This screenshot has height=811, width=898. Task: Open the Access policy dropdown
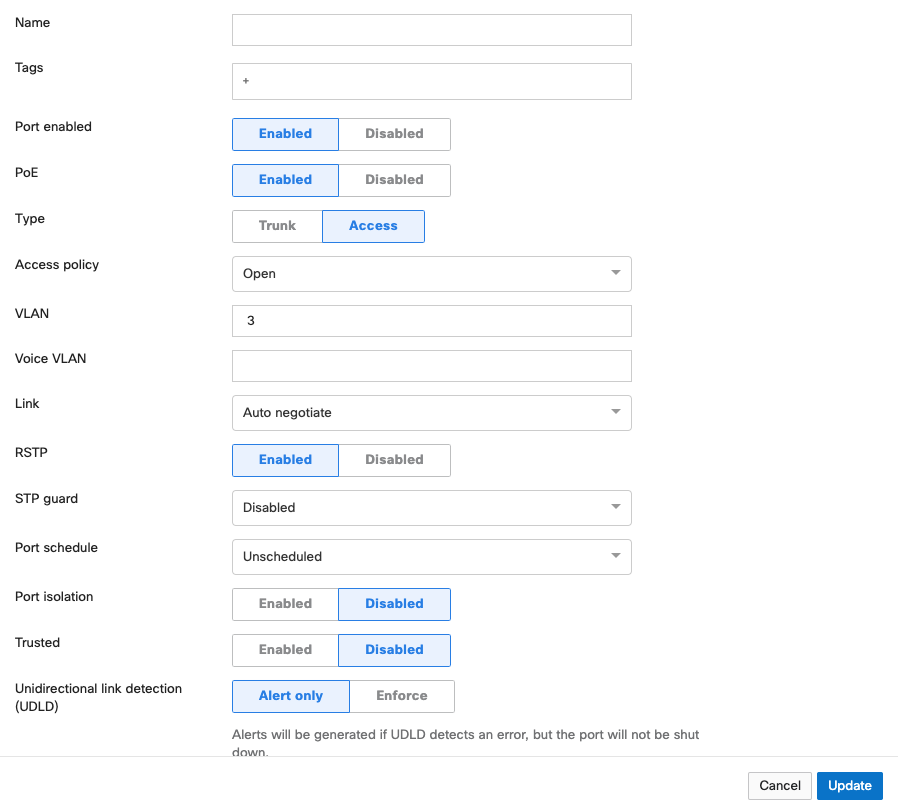tap(431, 273)
